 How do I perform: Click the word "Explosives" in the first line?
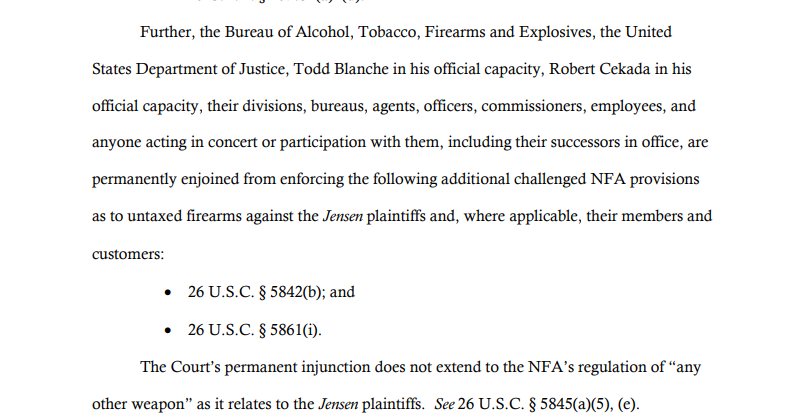[x=557, y=33]
